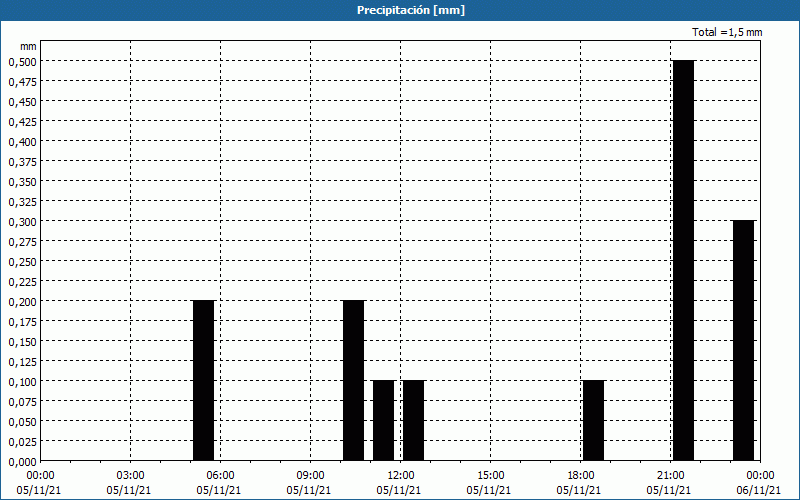This screenshot has height=500, width=800.
Task: Click the 0,275 y-axis value
Action: (22, 241)
